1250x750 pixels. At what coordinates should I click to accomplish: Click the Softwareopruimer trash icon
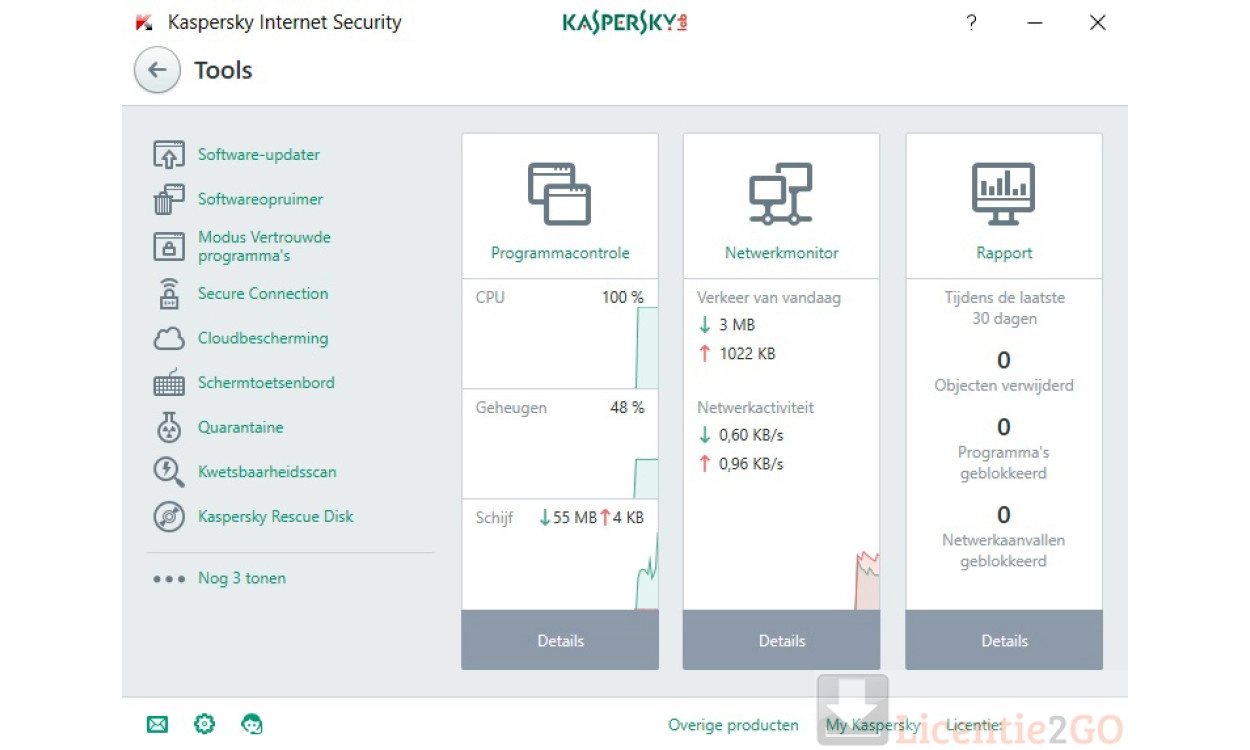point(169,200)
